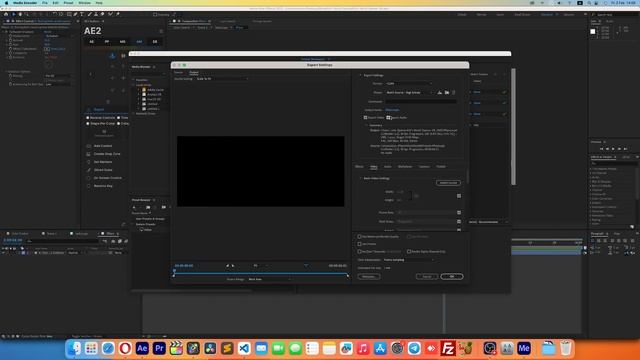Open Premiere Pro from the Dock
The image size is (640, 360).
[159, 348]
